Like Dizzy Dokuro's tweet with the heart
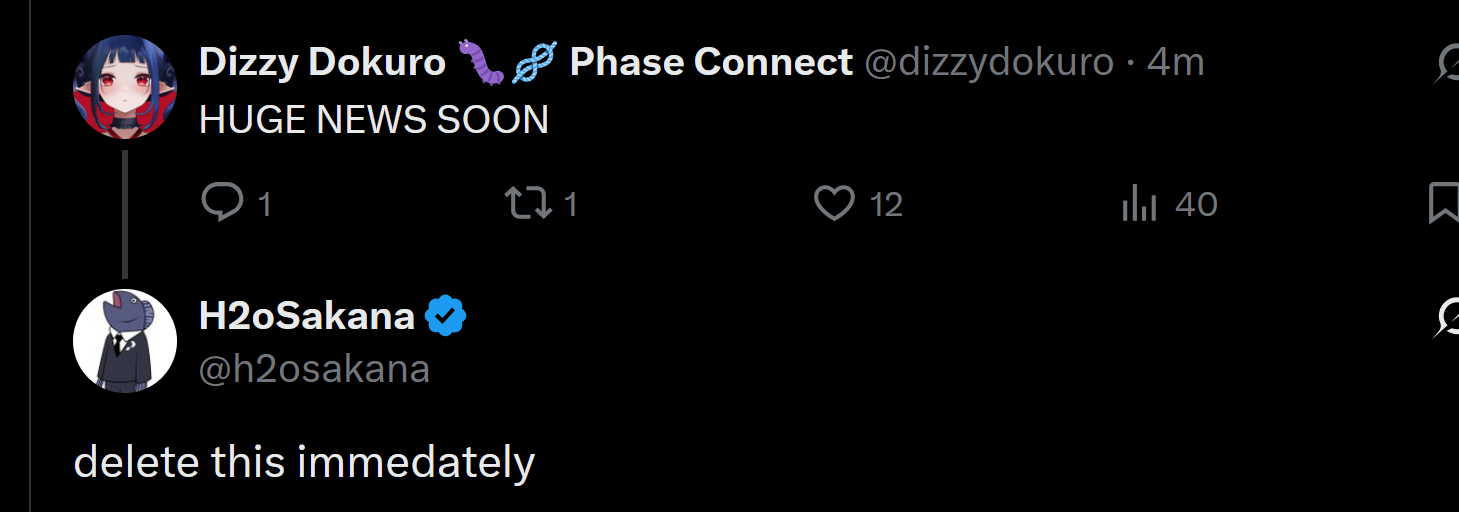 tap(834, 204)
